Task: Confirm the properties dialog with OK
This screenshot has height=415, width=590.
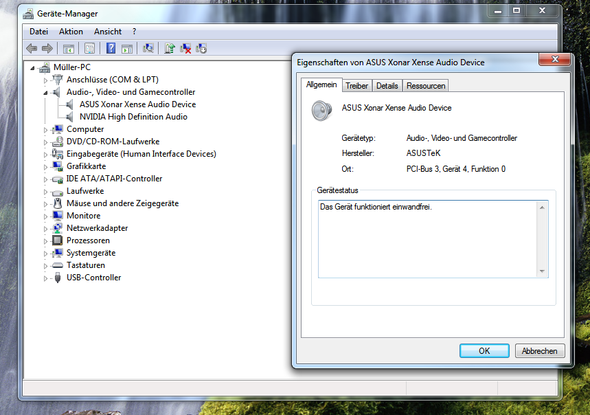Action: 484,351
